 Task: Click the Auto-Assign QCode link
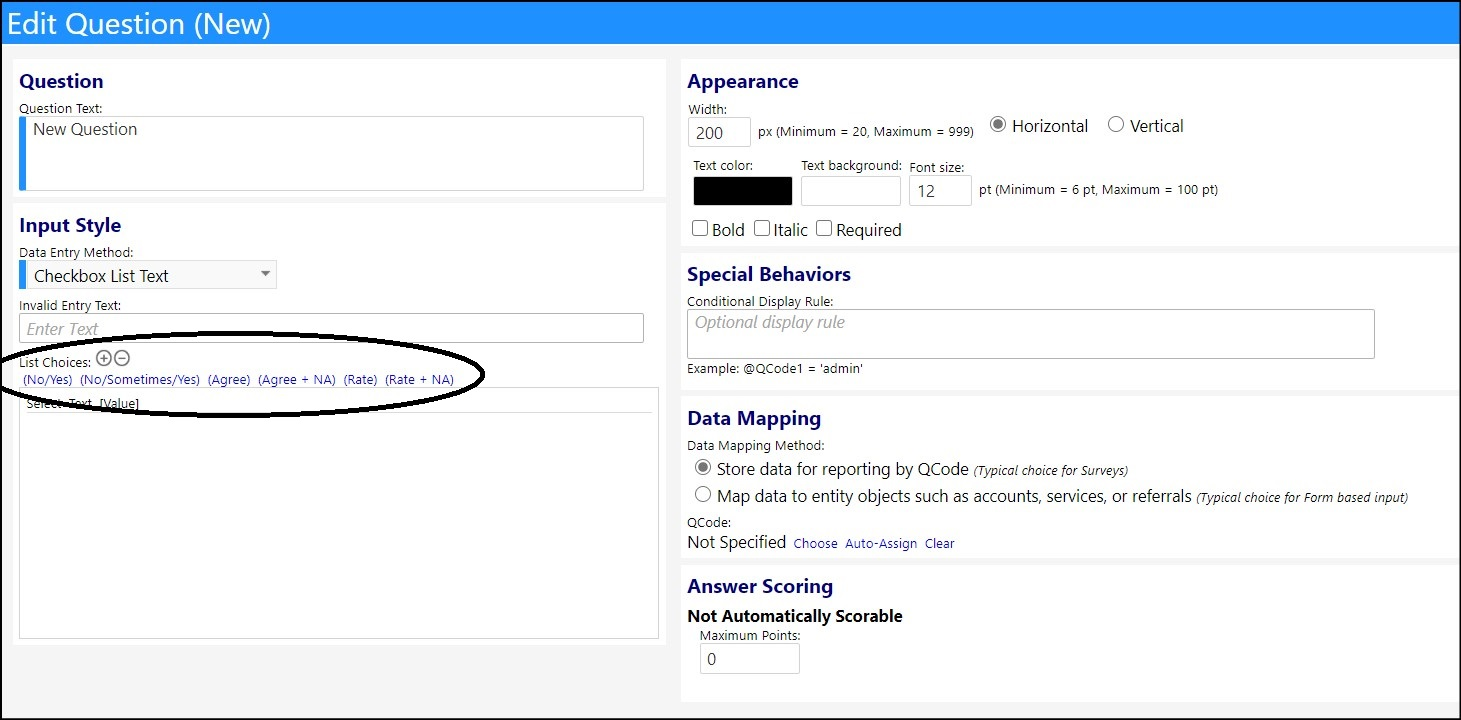[881, 544]
